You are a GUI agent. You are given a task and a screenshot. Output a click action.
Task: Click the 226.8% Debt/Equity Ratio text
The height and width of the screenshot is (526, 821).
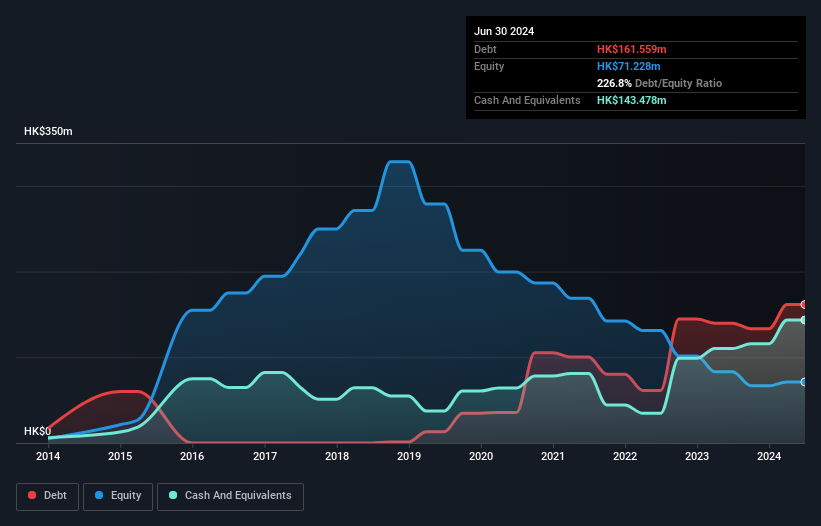(659, 84)
